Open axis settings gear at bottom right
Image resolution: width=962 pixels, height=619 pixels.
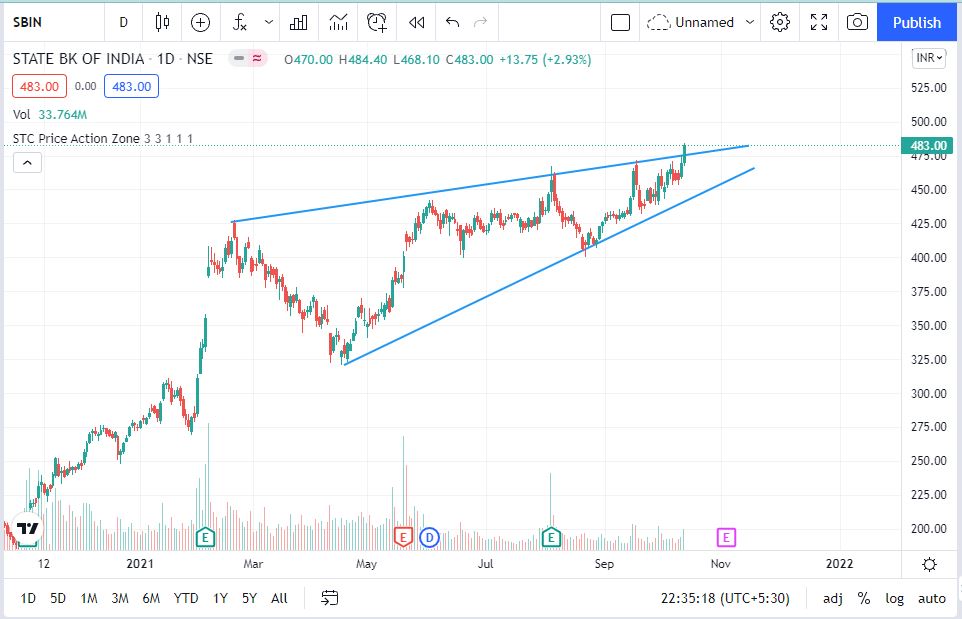point(929,564)
